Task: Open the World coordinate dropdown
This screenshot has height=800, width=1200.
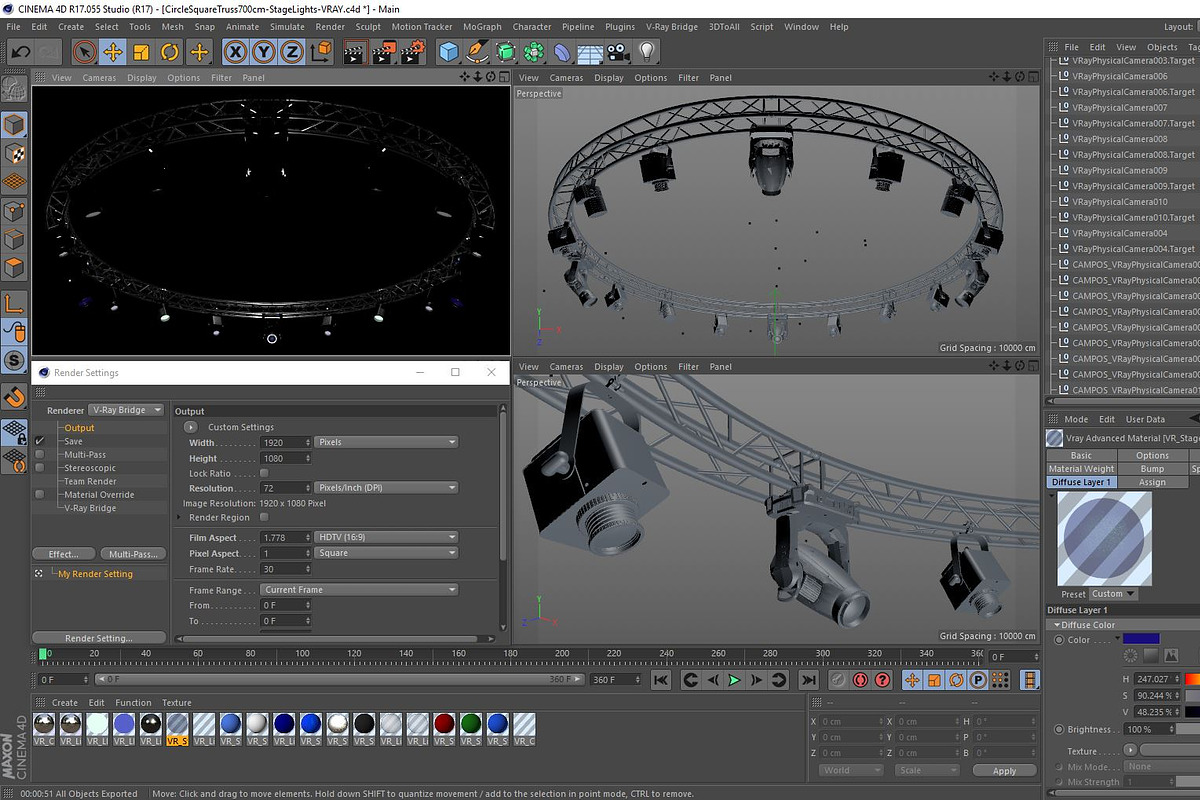Action: [851, 770]
